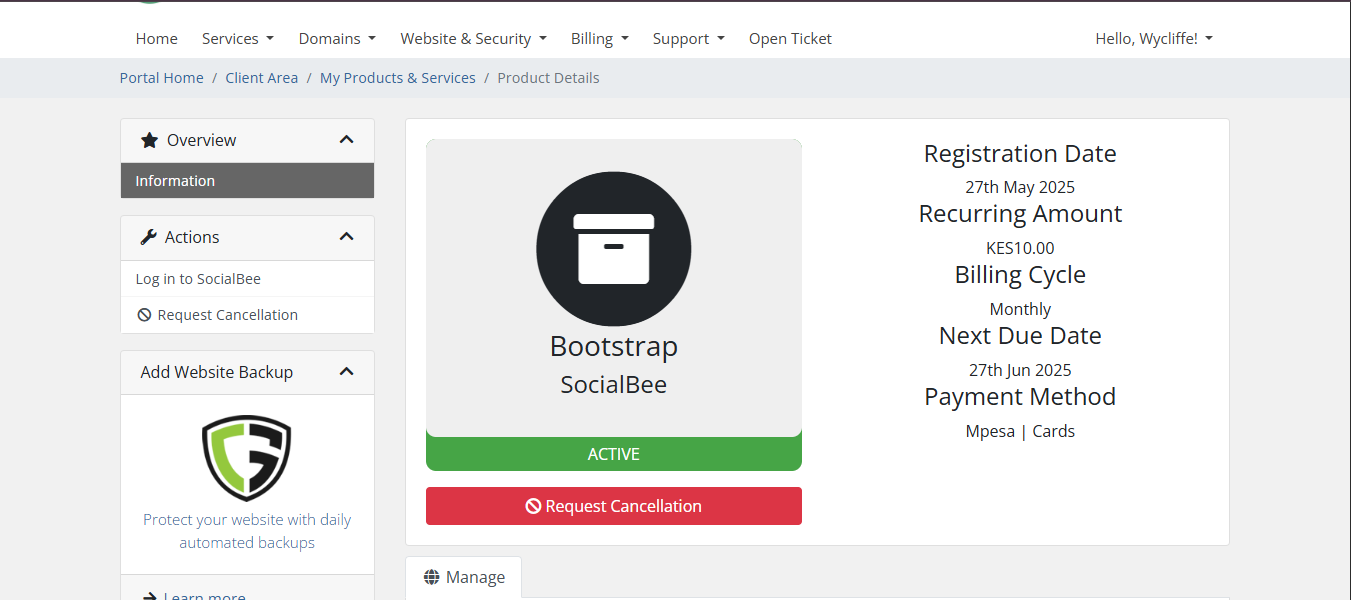Screen dimensions: 1351x600
Task: Click the 27th May 2025 registration date
Action: [x=1020, y=187]
